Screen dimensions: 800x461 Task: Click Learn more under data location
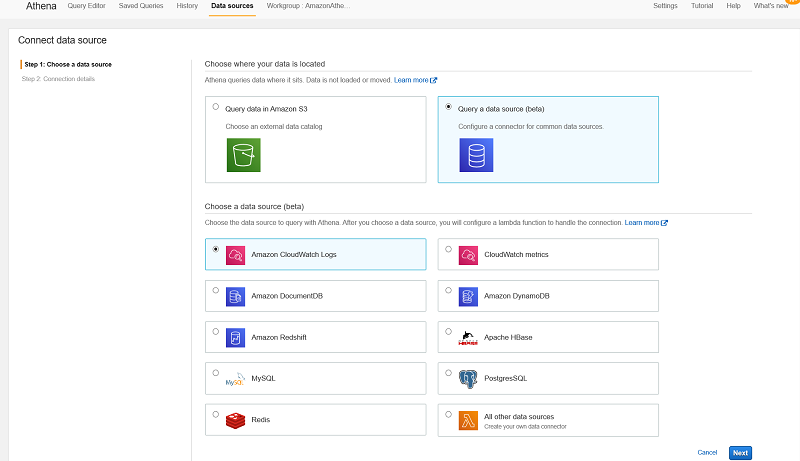pyautogui.click(x=411, y=80)
